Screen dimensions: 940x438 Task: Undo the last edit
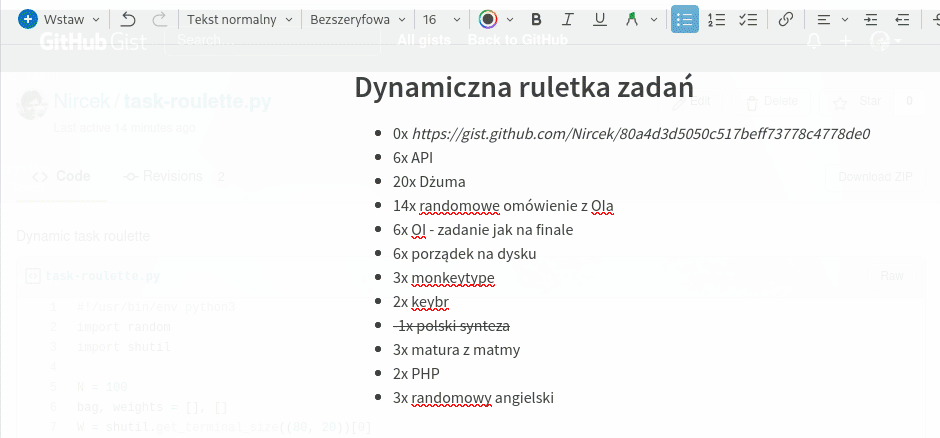(x=128, y=19)
